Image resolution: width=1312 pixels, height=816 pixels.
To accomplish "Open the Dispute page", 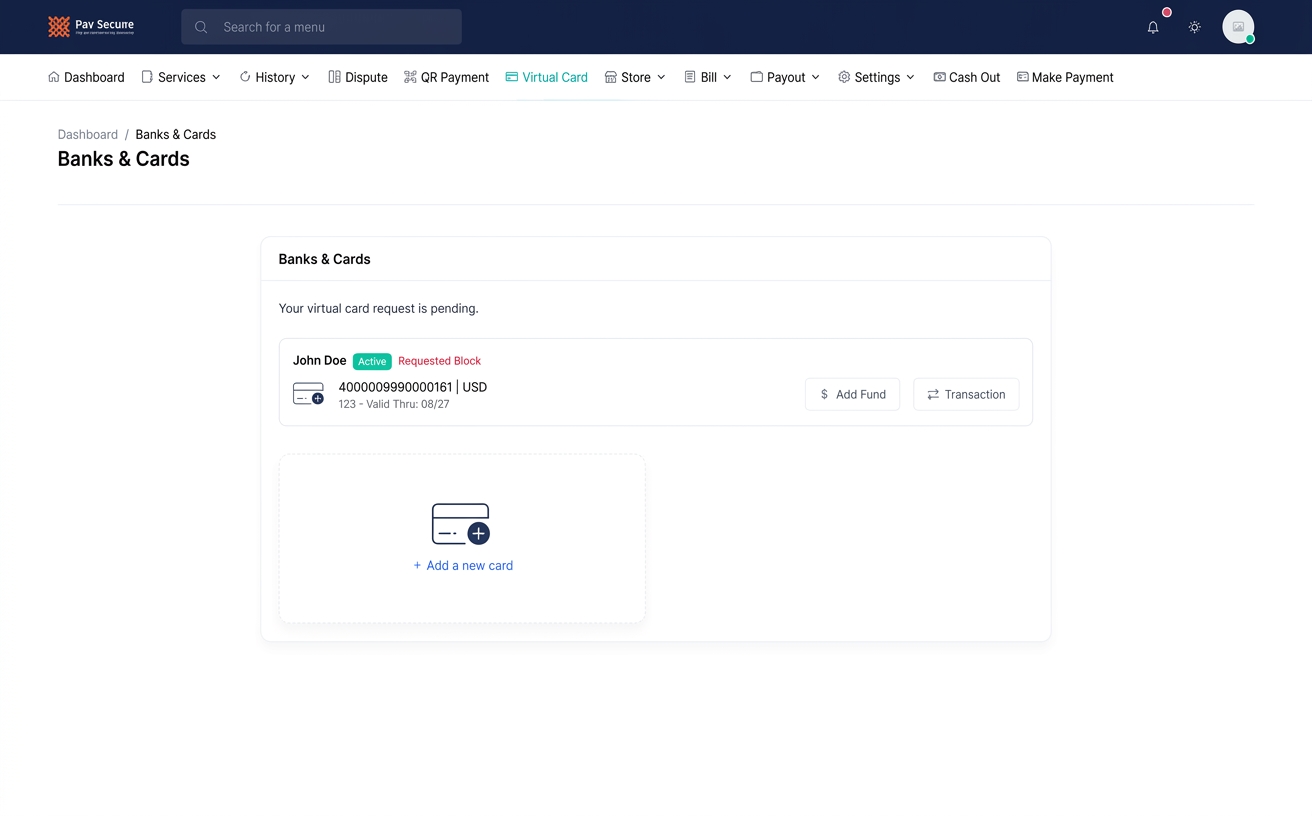I will click(358, 77).
